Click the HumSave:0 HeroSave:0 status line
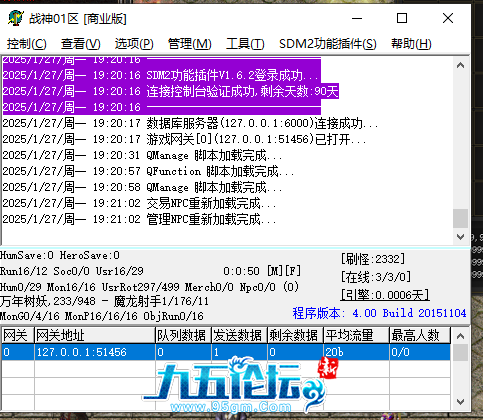 (60, 256)
